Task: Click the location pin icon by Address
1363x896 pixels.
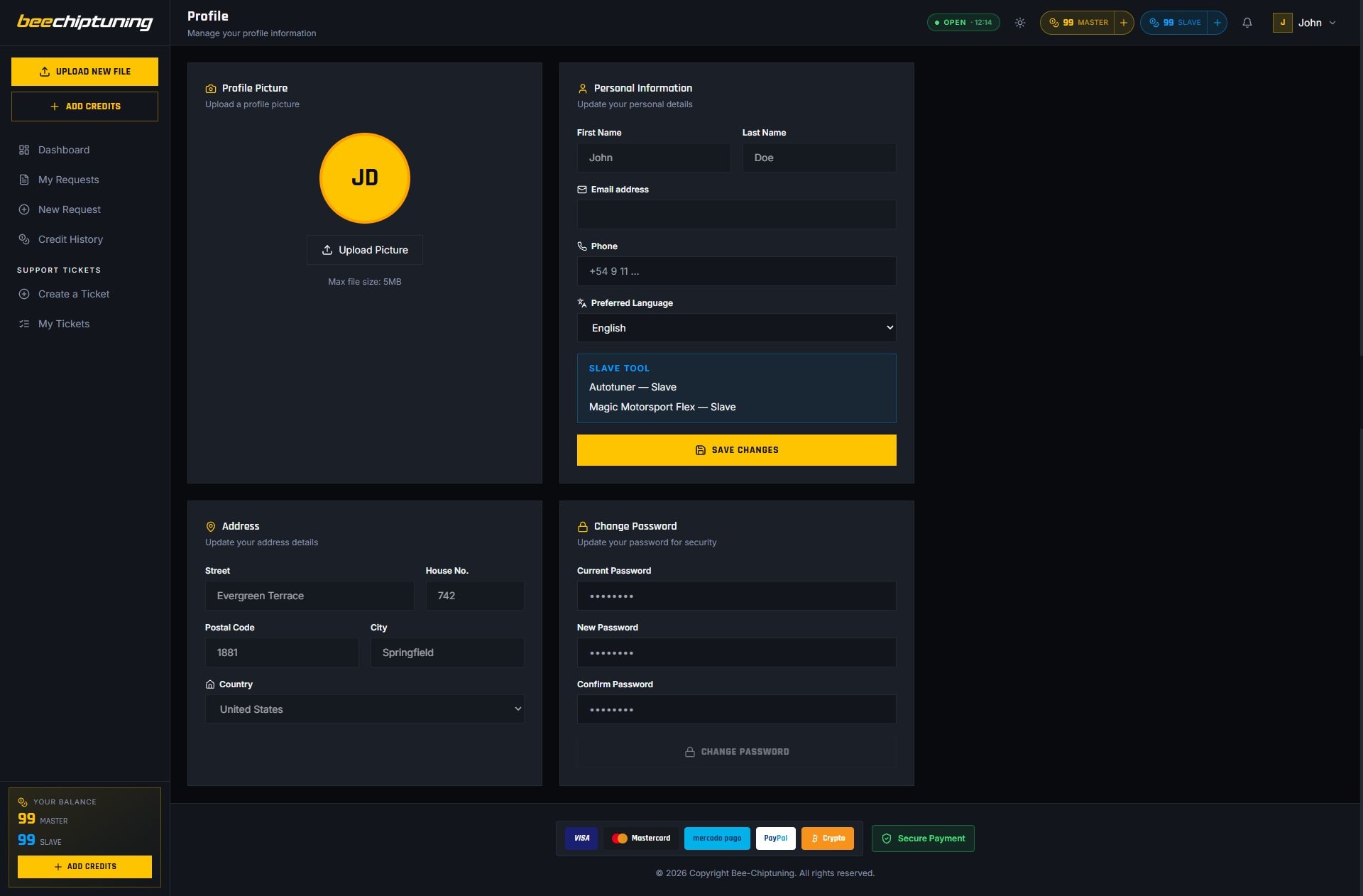Action: (211, 527)
